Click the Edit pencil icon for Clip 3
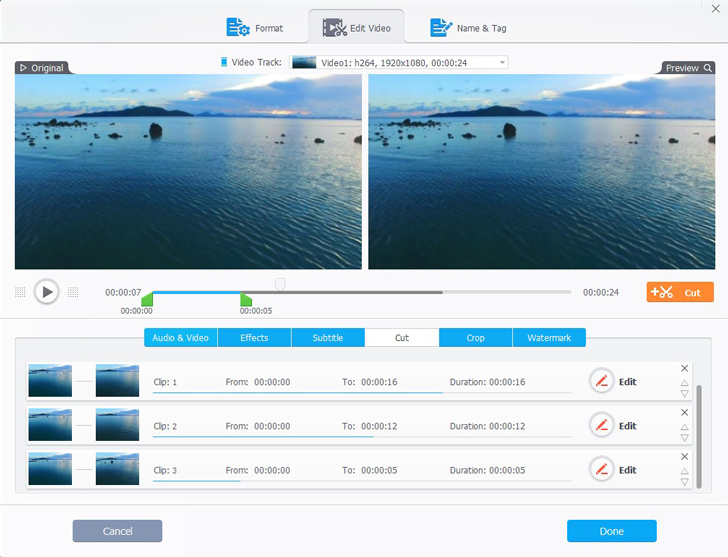728x557 pixels. [x=601, y=470]
